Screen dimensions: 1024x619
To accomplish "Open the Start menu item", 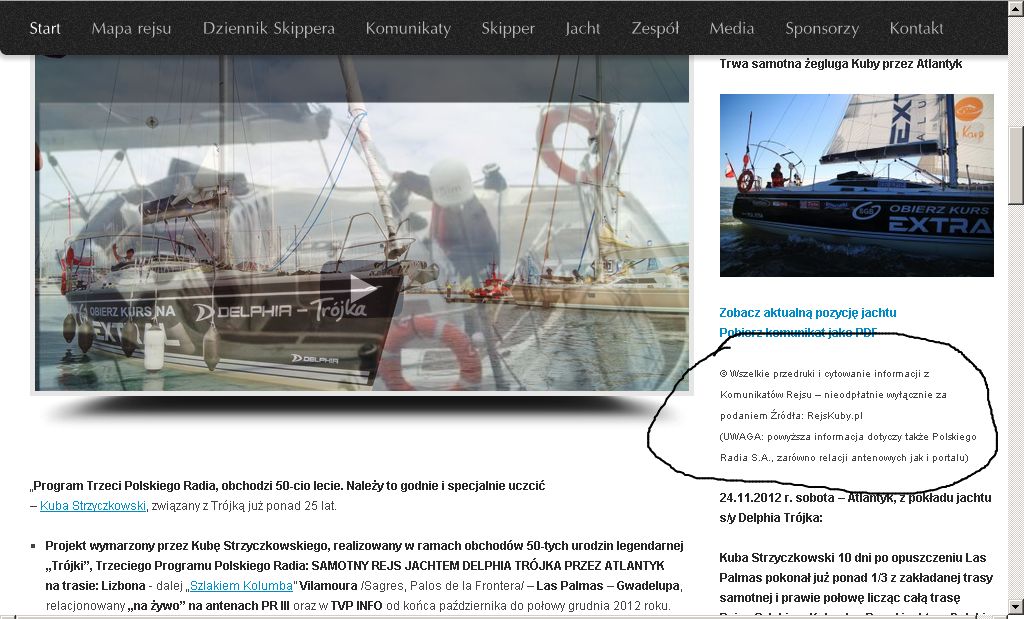I will pos(45,28).
